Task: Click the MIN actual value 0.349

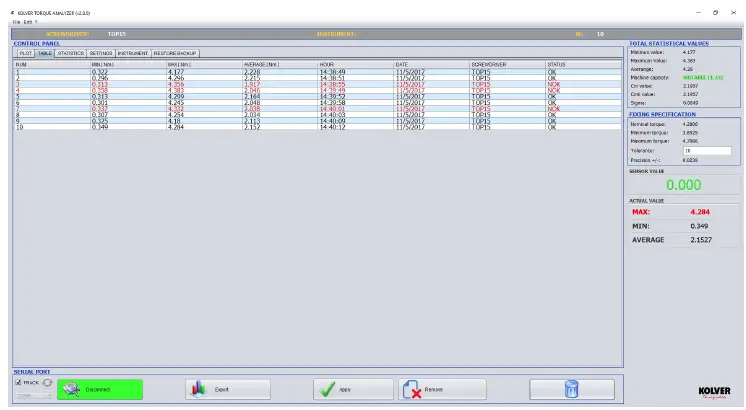Action: point(699,226)
